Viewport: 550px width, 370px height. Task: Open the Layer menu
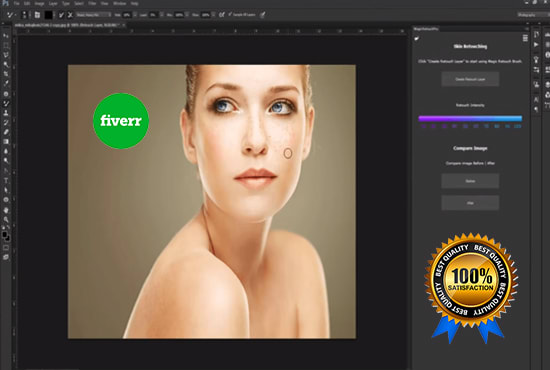(53, 4)
